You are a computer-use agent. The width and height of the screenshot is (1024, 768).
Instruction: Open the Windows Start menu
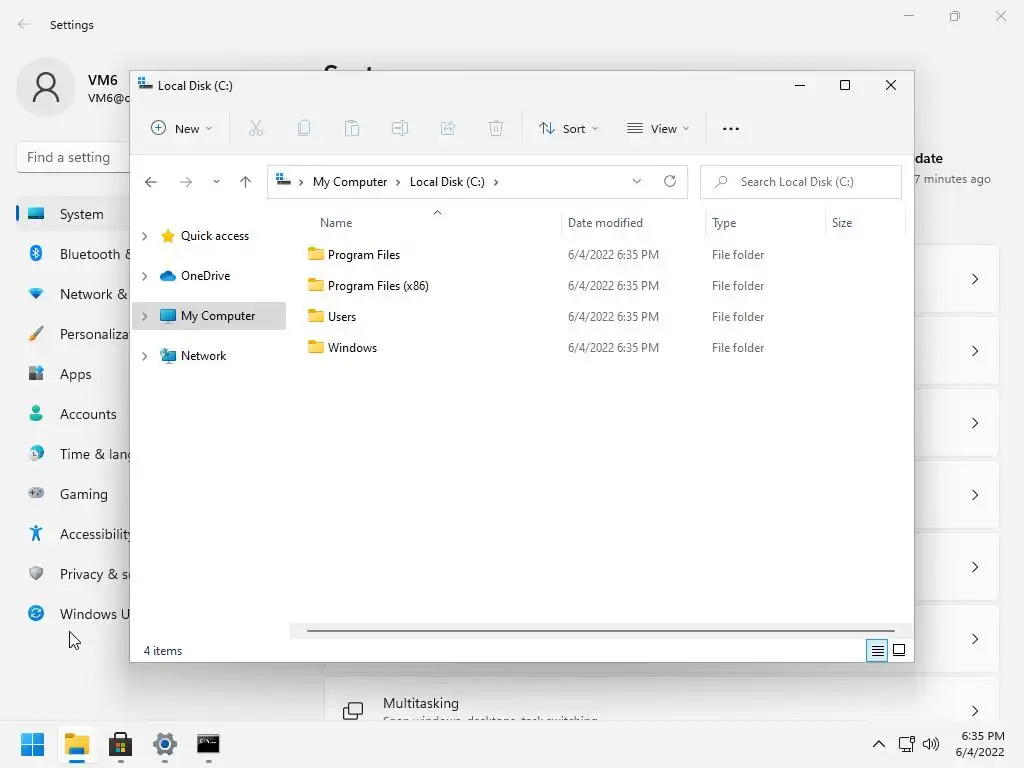point(33,744)
